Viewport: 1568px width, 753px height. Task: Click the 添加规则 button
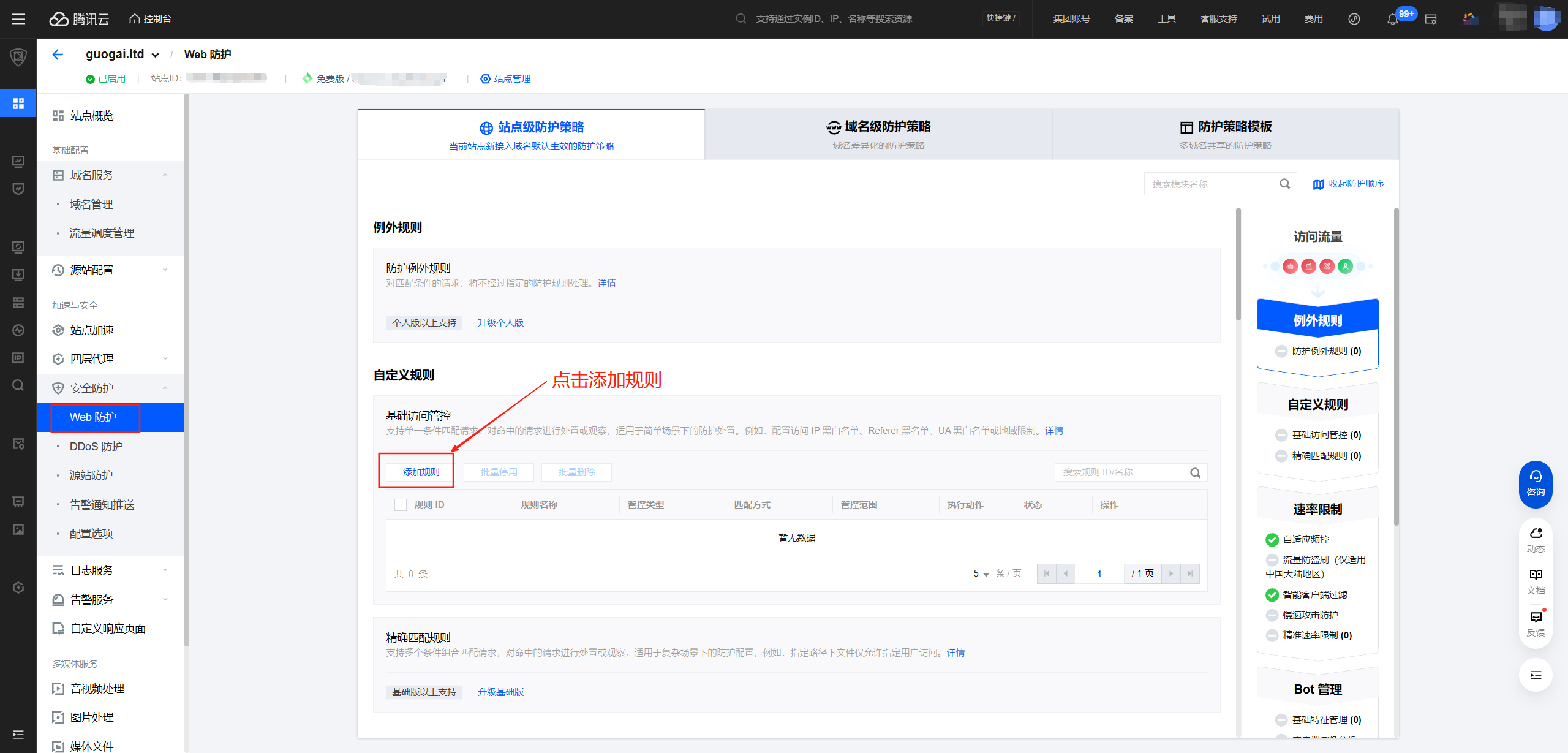coord(421,472)
